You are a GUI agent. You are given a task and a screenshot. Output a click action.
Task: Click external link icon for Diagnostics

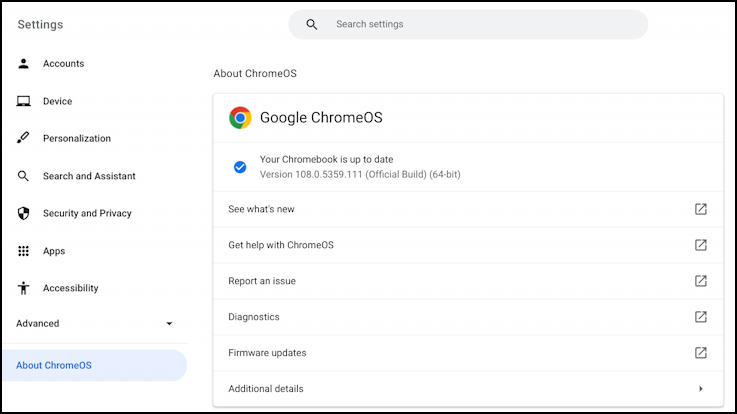(x=701, y=317)
